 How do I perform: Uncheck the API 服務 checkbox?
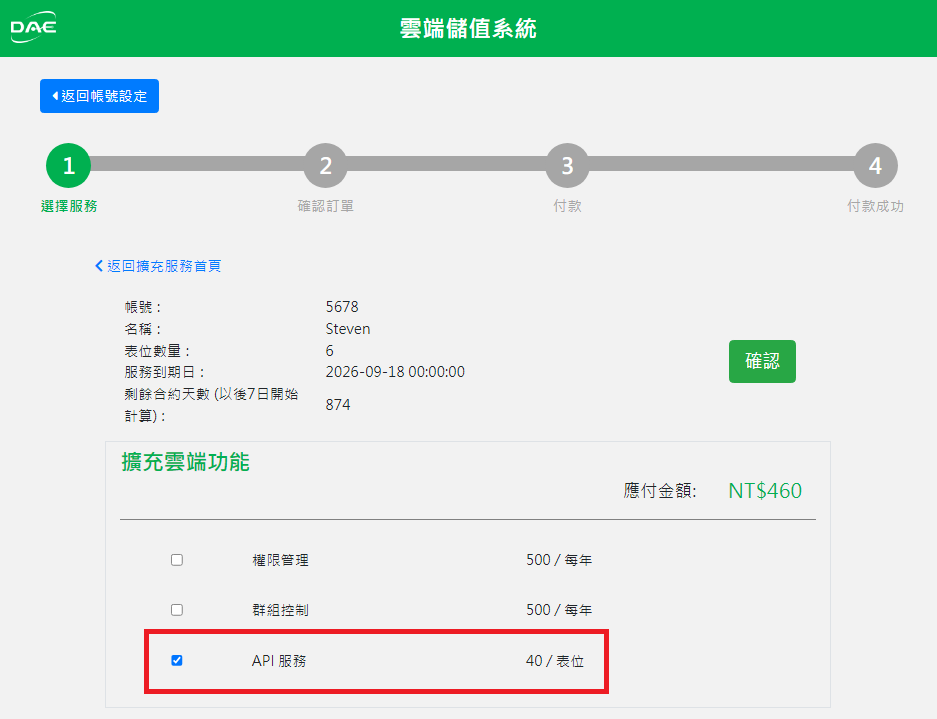[x=177, y=660]
